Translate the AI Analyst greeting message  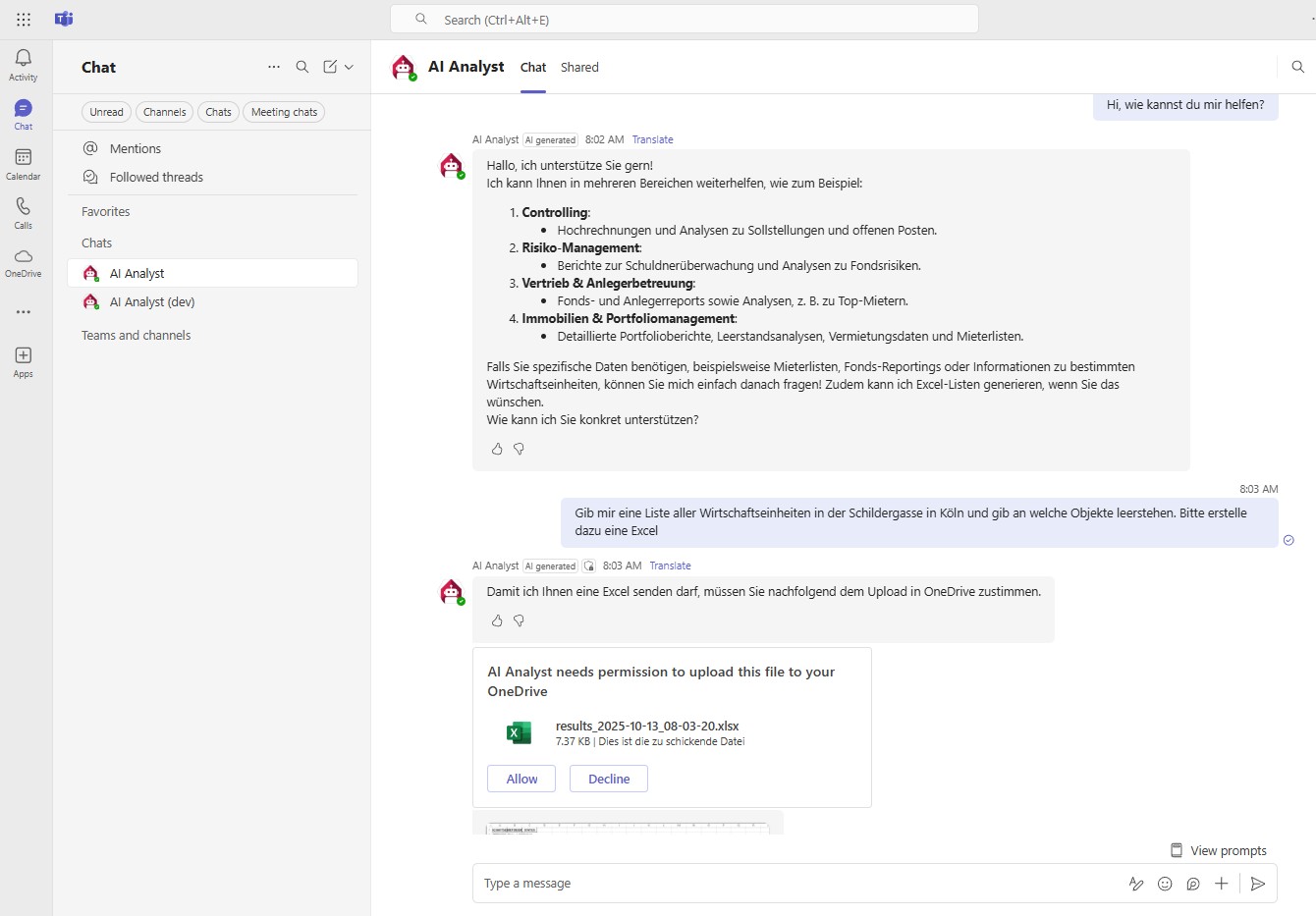click(x=652, y=139)
